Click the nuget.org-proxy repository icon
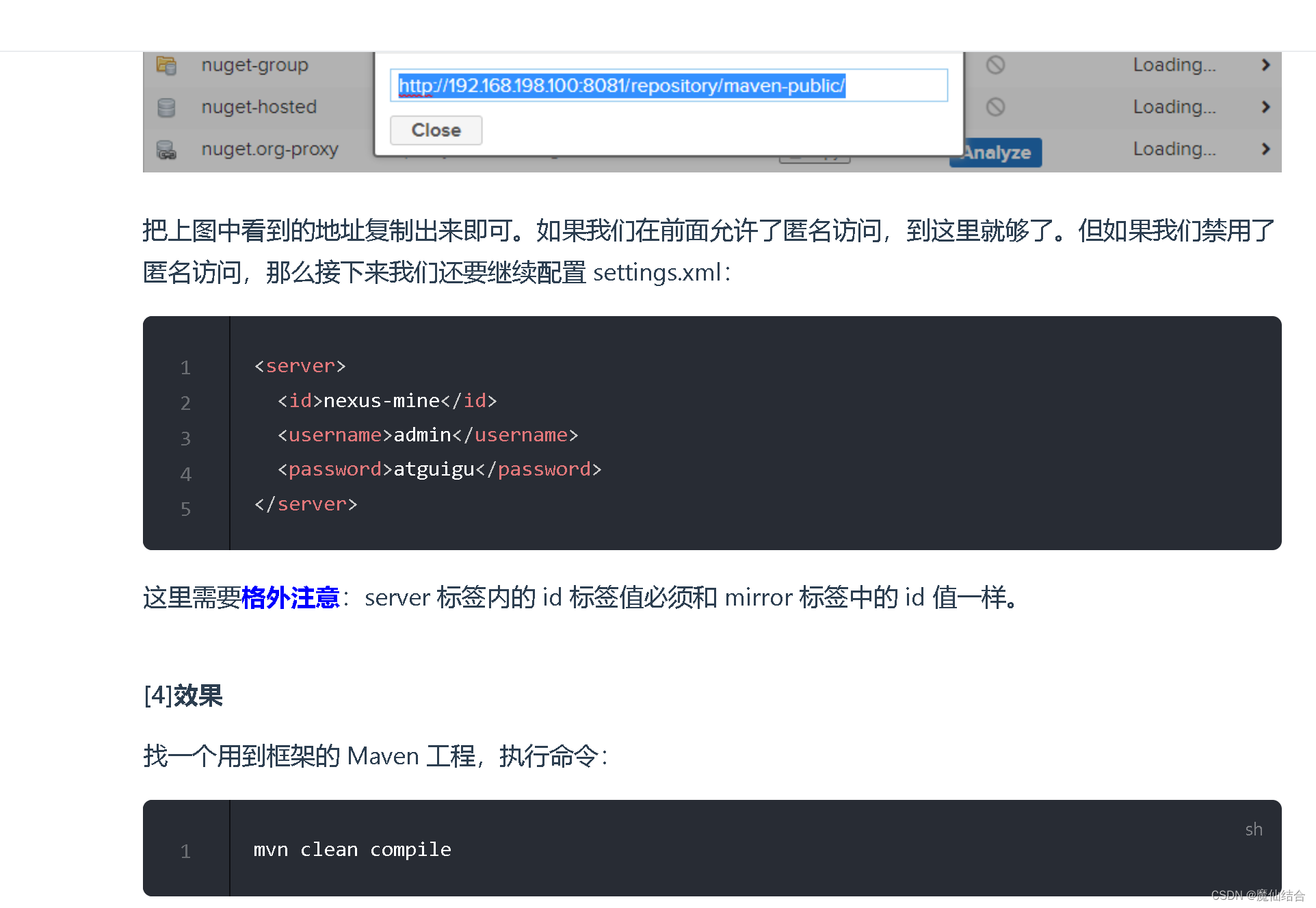The width and height of the screenshot is (1316, 908). pyautogui.click(x=166, y=150)
